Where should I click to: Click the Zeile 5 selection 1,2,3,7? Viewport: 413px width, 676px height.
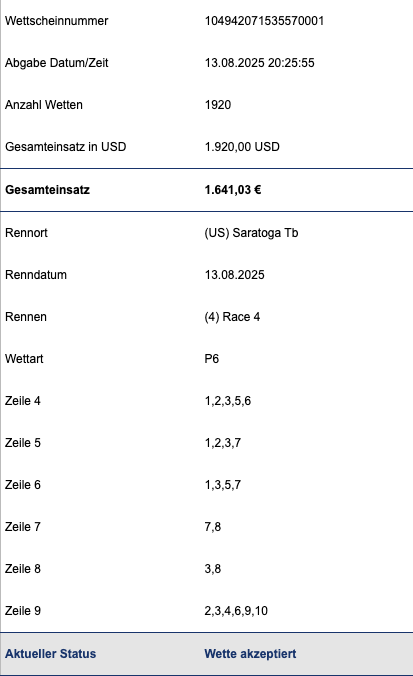pyautogui.click(x=222, y=443)
